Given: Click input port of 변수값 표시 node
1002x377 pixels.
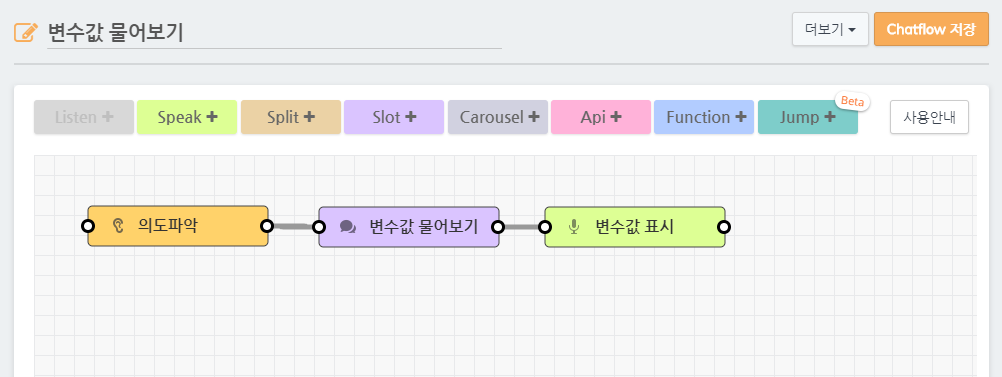Looking at the screenshot, I should (x=544, y=226).
